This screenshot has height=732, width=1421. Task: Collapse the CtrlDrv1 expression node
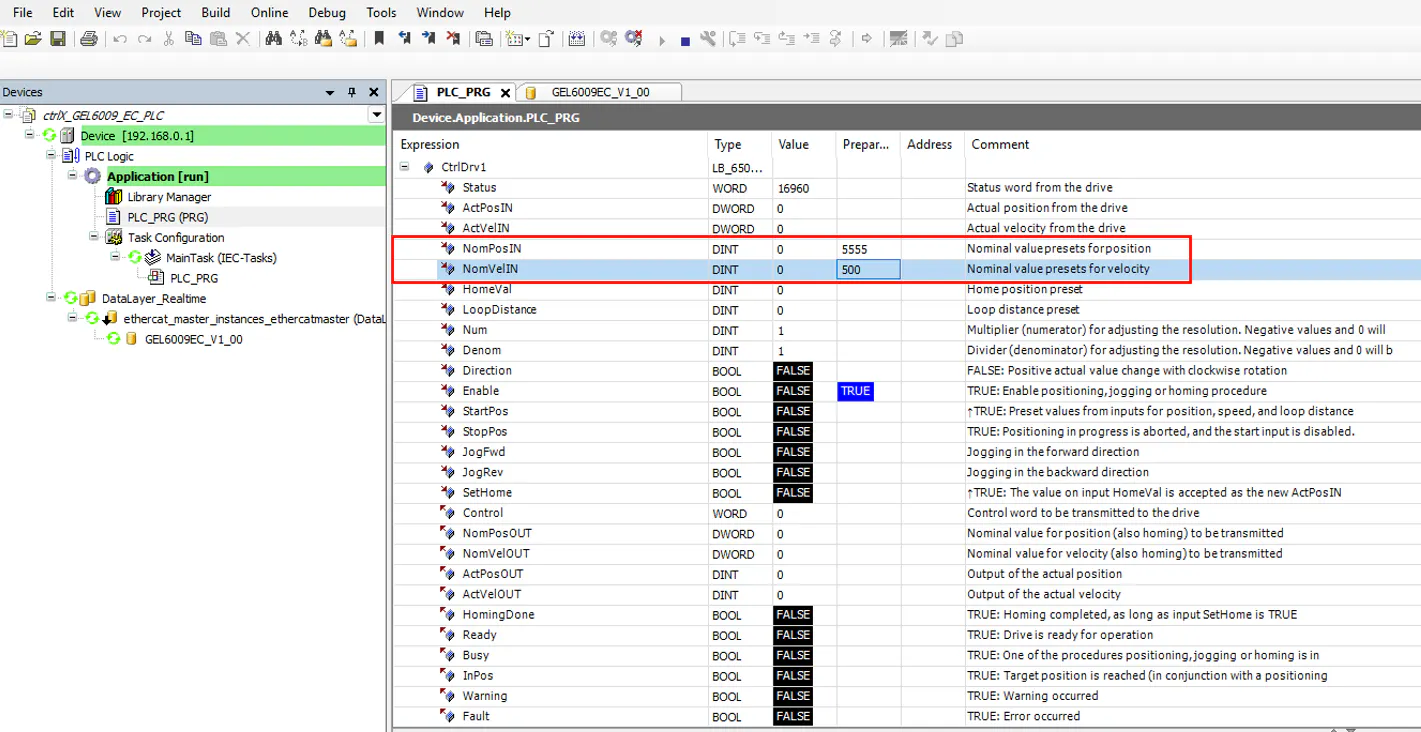405,167
